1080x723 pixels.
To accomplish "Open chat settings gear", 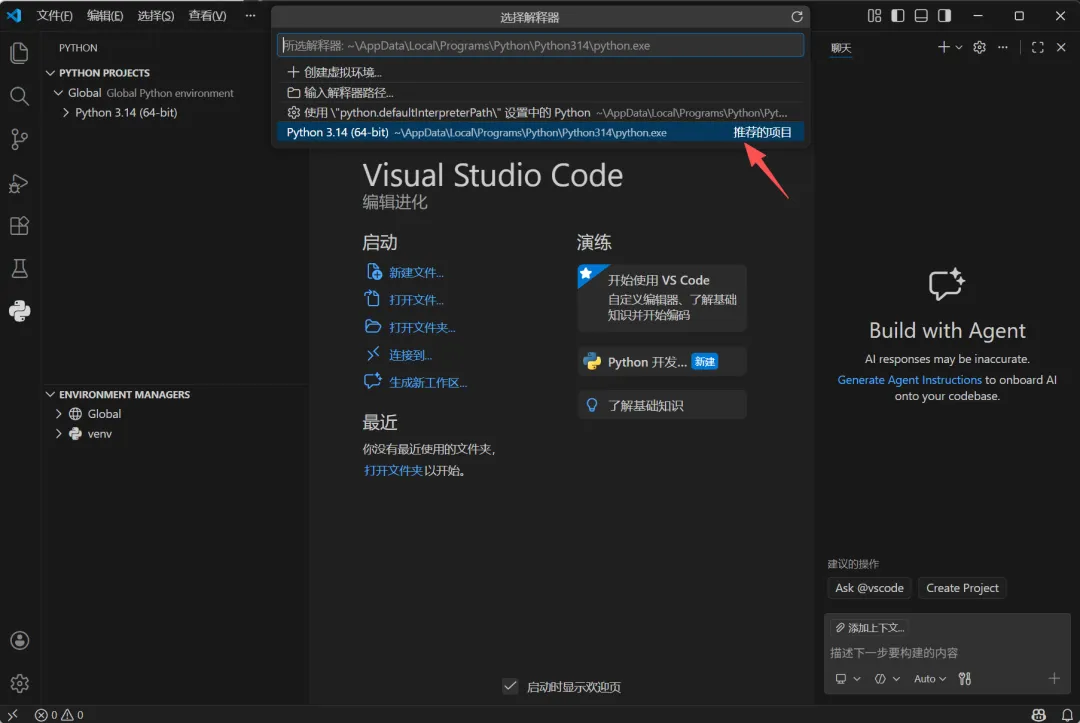I will (x=979, y=47).
